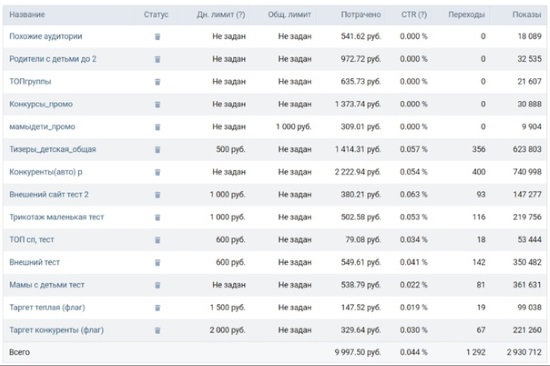Image resolution: width=550 pixels, height=366 pixels.
Task: Click trash icon in Внешний тест row
Action: coord(157,262)
